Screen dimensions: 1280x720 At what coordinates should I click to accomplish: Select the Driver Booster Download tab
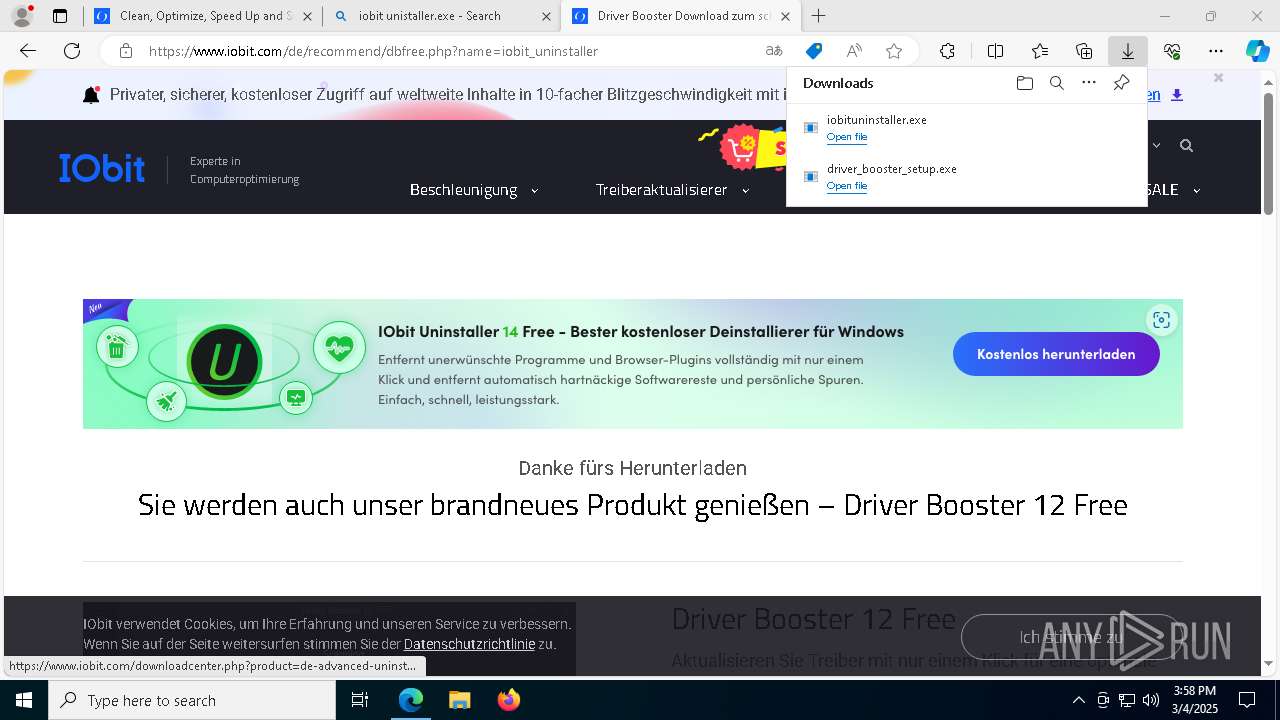point(681,16)
